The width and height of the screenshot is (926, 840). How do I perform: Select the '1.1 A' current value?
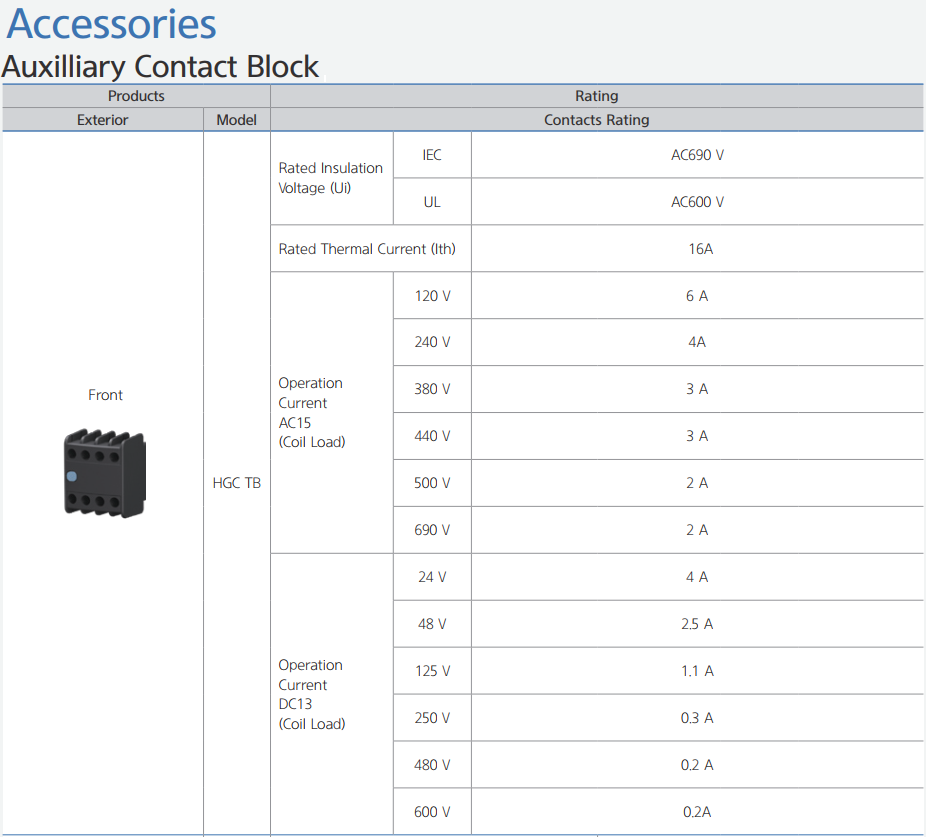tap(697, 670)
